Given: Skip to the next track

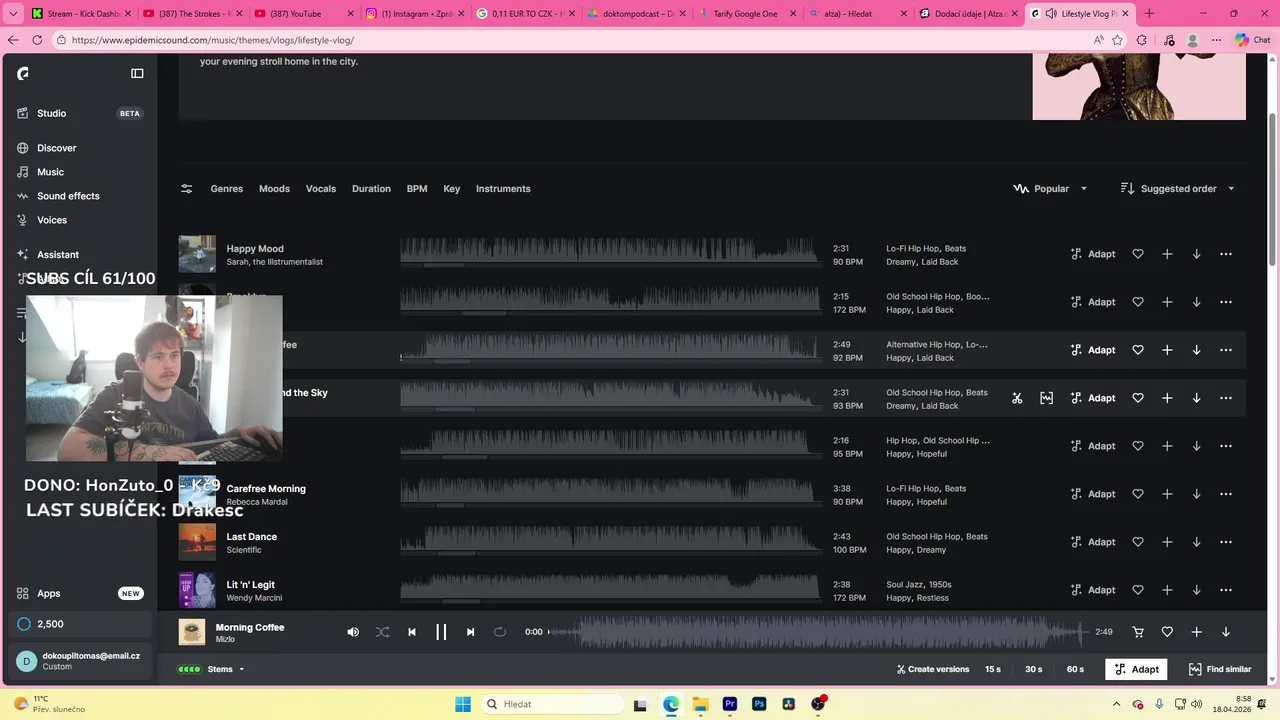Looking at the screenshot, I should coord(470,632).
